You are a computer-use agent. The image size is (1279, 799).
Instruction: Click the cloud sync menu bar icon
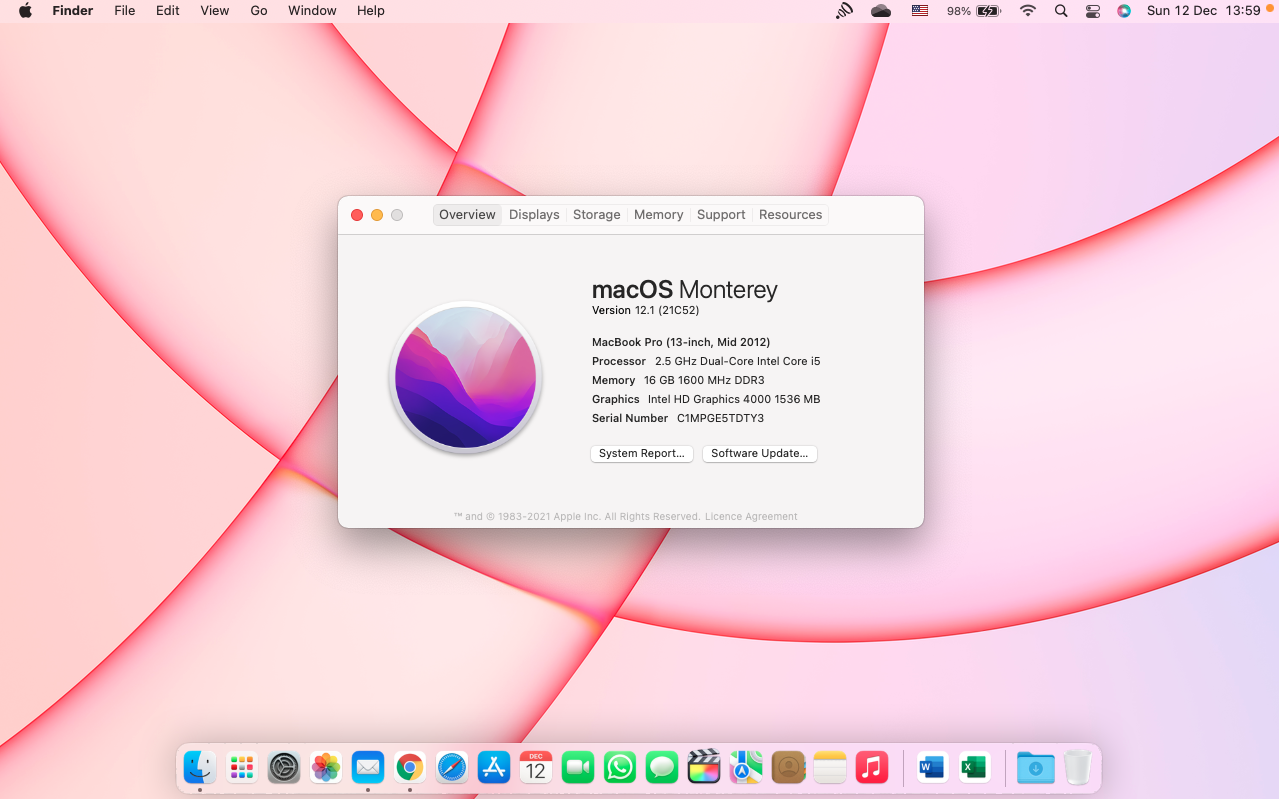pos(881,11)
